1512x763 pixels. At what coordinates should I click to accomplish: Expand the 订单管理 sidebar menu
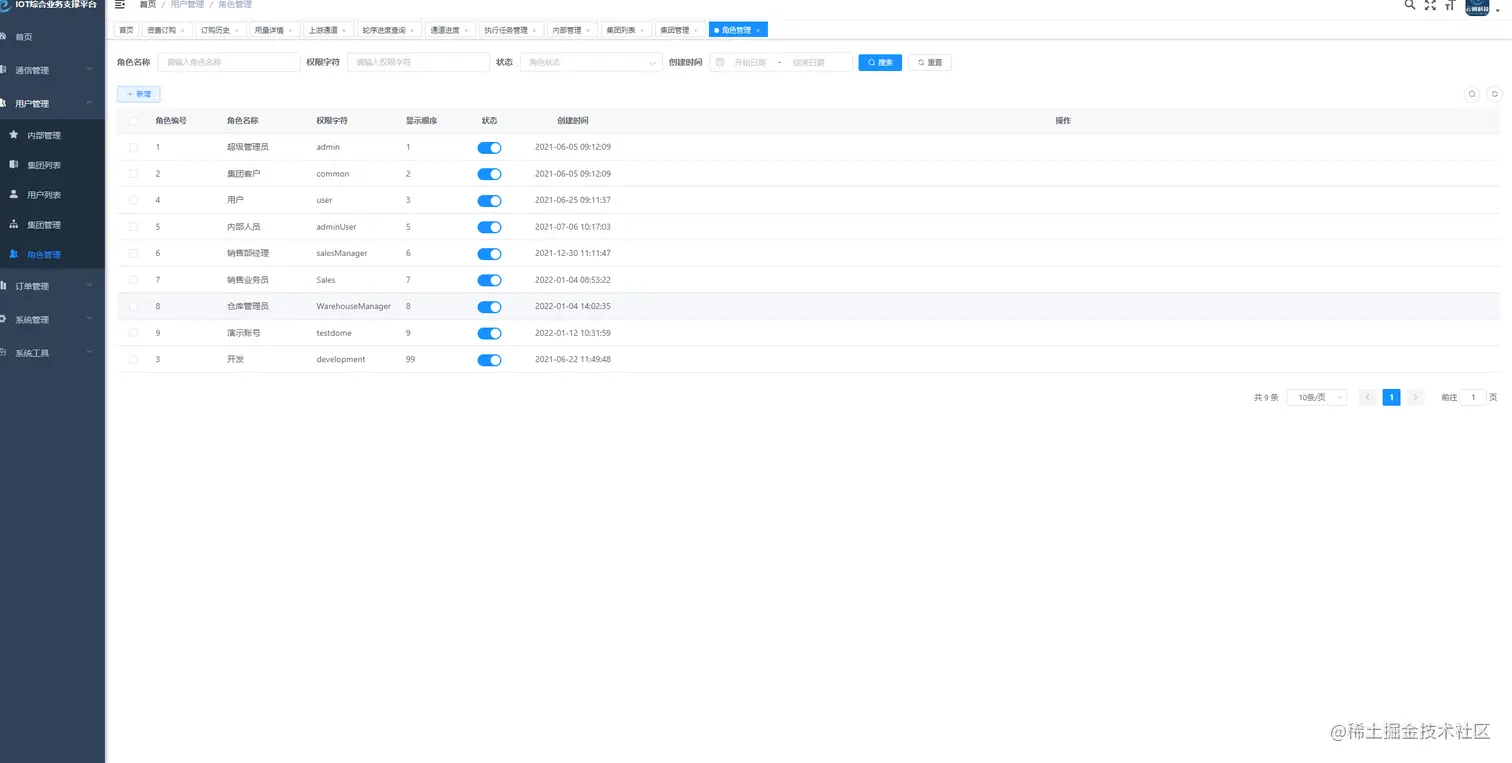(52, 286)
